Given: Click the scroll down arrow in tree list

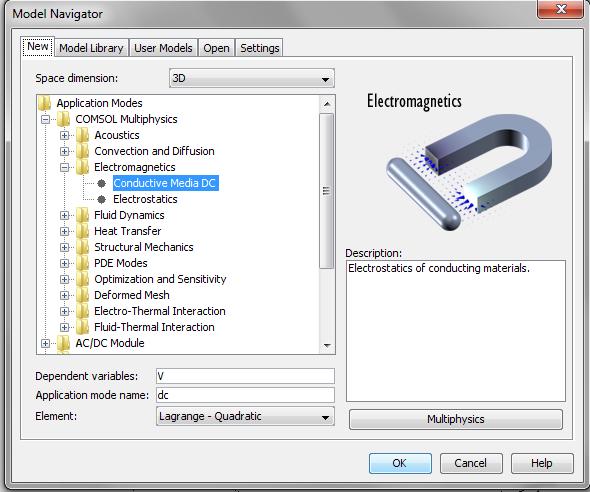Looking at the screenshot, I should point(327,345).
